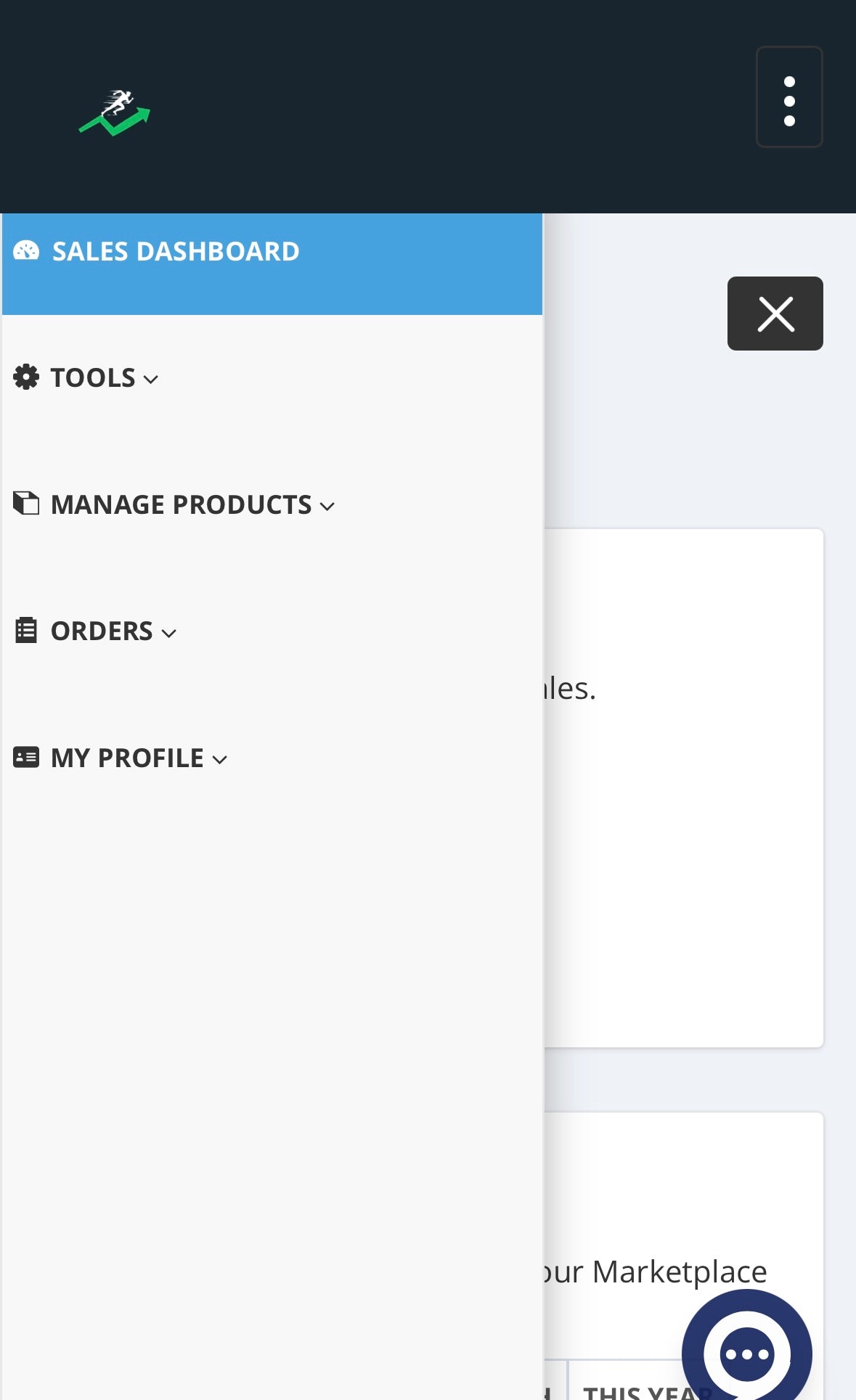Select Sales Dashboard menu item
856x1400 pixels.
(176, 251)
